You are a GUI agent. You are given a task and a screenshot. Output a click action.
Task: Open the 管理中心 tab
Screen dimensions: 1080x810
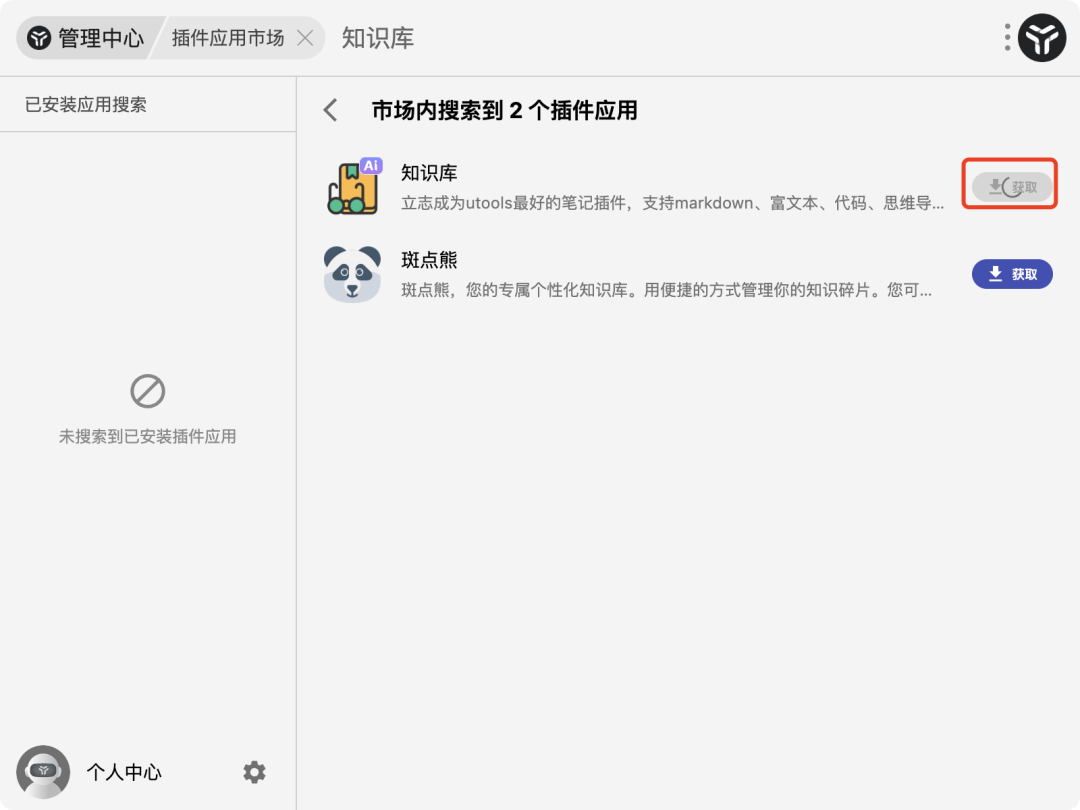coord(86,38)
